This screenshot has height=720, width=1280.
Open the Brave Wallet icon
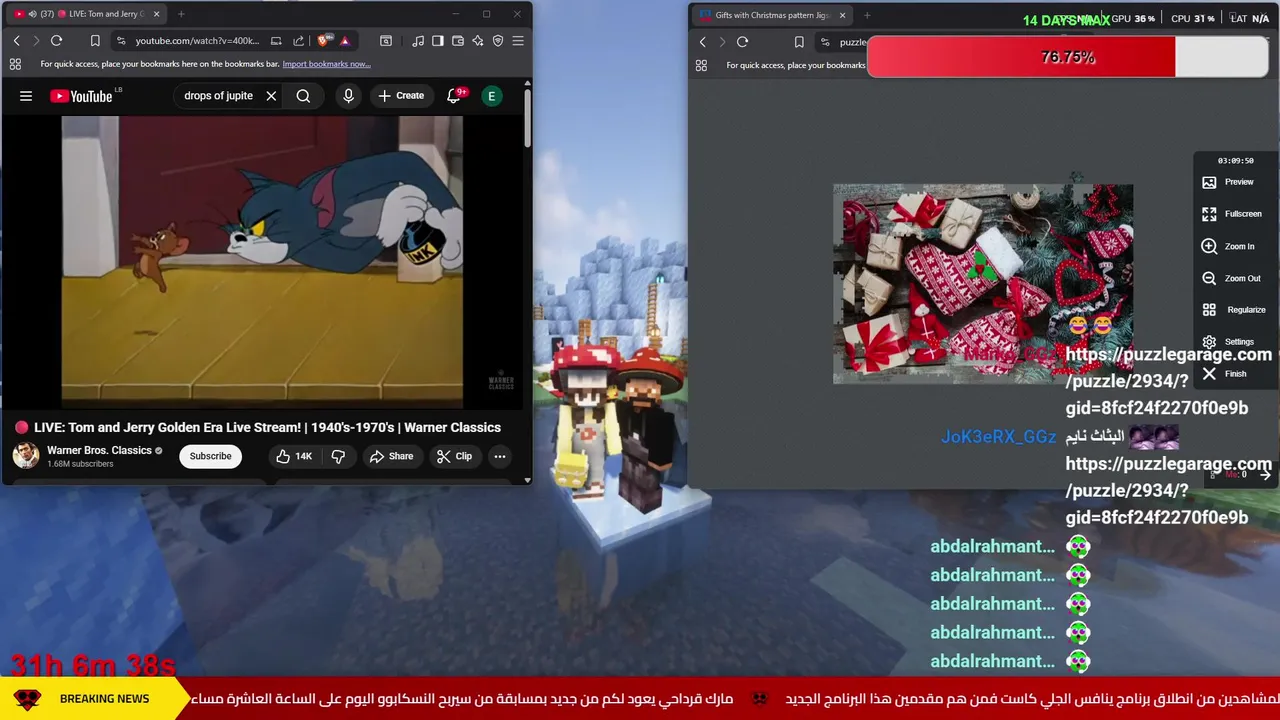click(458, 41)
